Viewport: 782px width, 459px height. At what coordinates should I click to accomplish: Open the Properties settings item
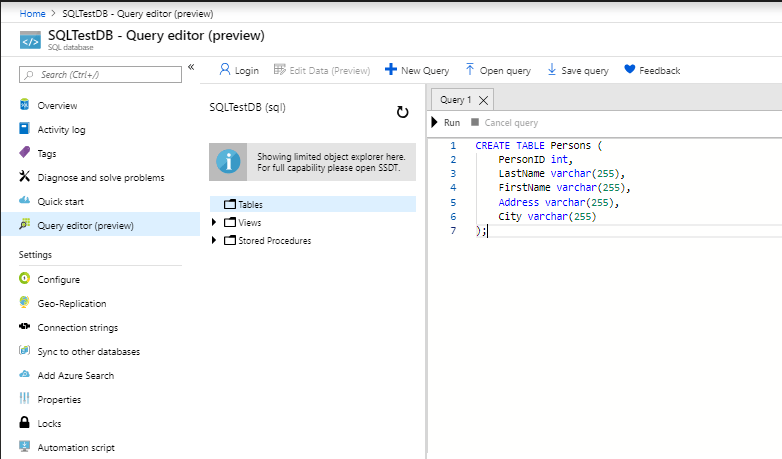pyautogui.click(x=59, y=399)
